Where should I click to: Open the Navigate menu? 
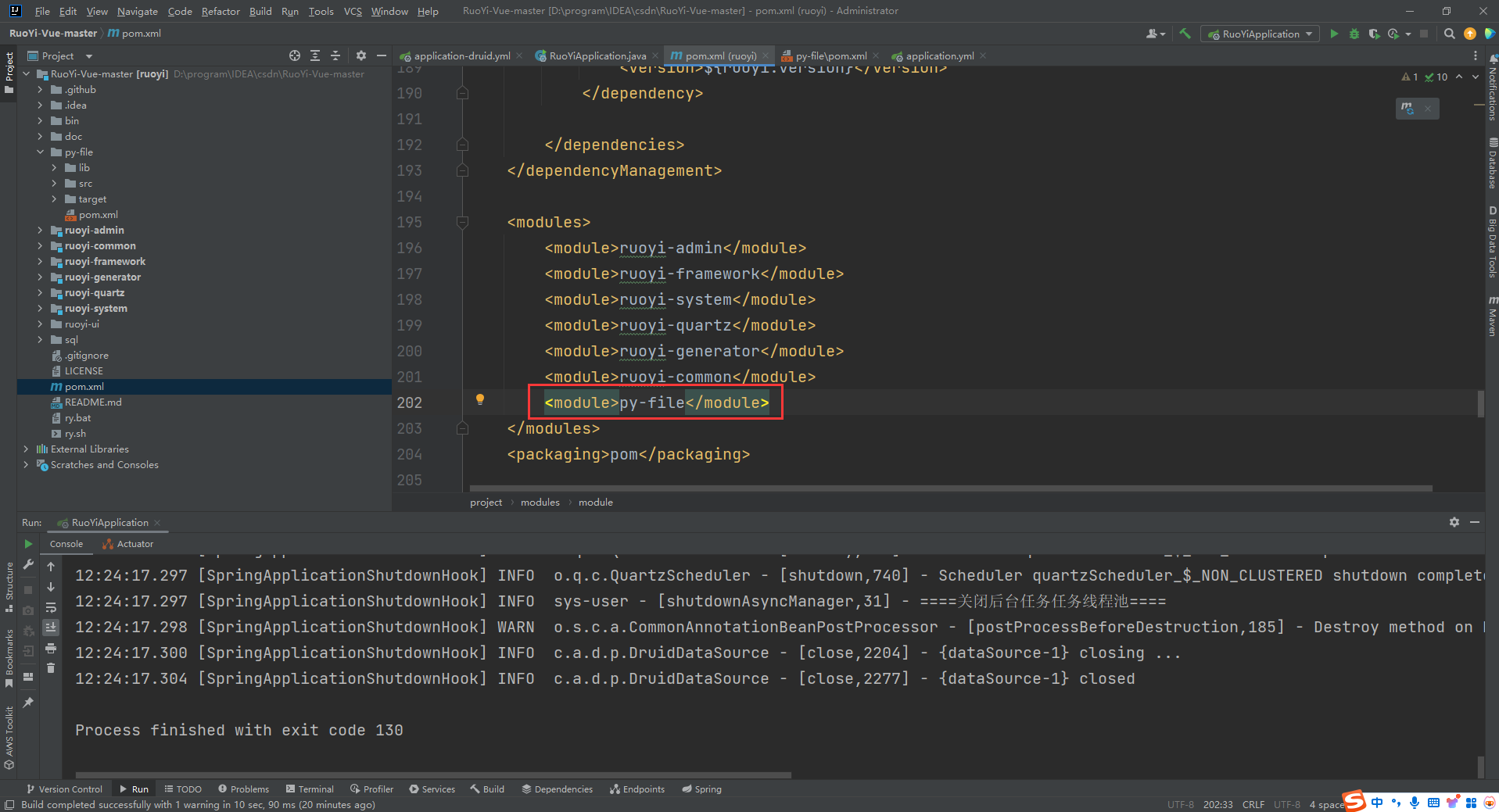click(138, 11)
